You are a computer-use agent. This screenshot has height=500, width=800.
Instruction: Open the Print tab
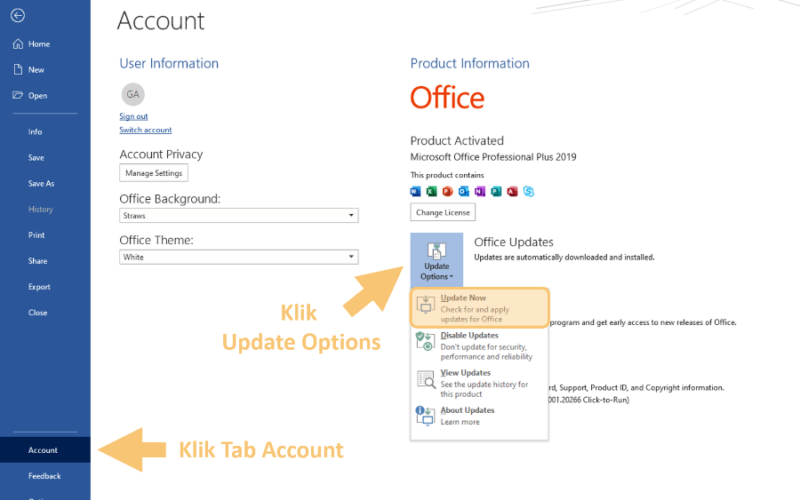pos(36,235)
